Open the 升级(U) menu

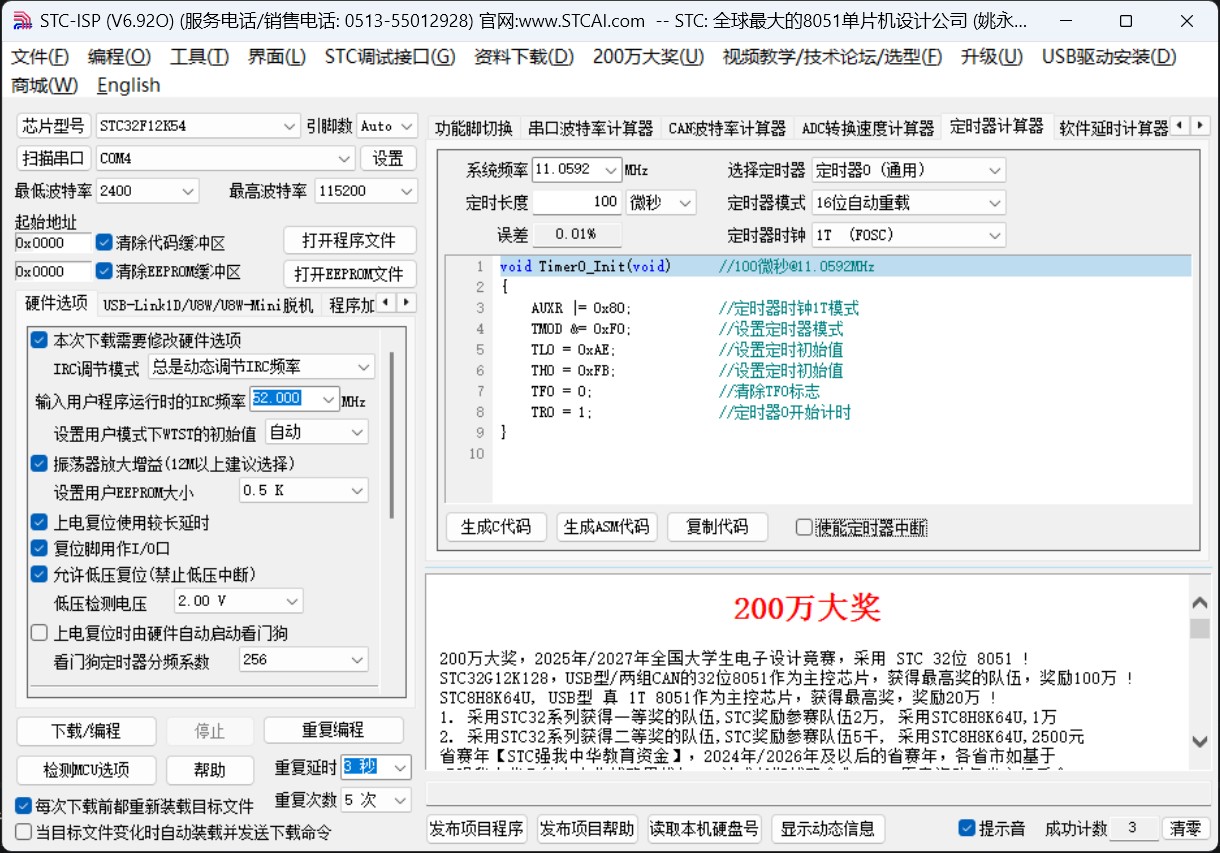tap(991, 56)
